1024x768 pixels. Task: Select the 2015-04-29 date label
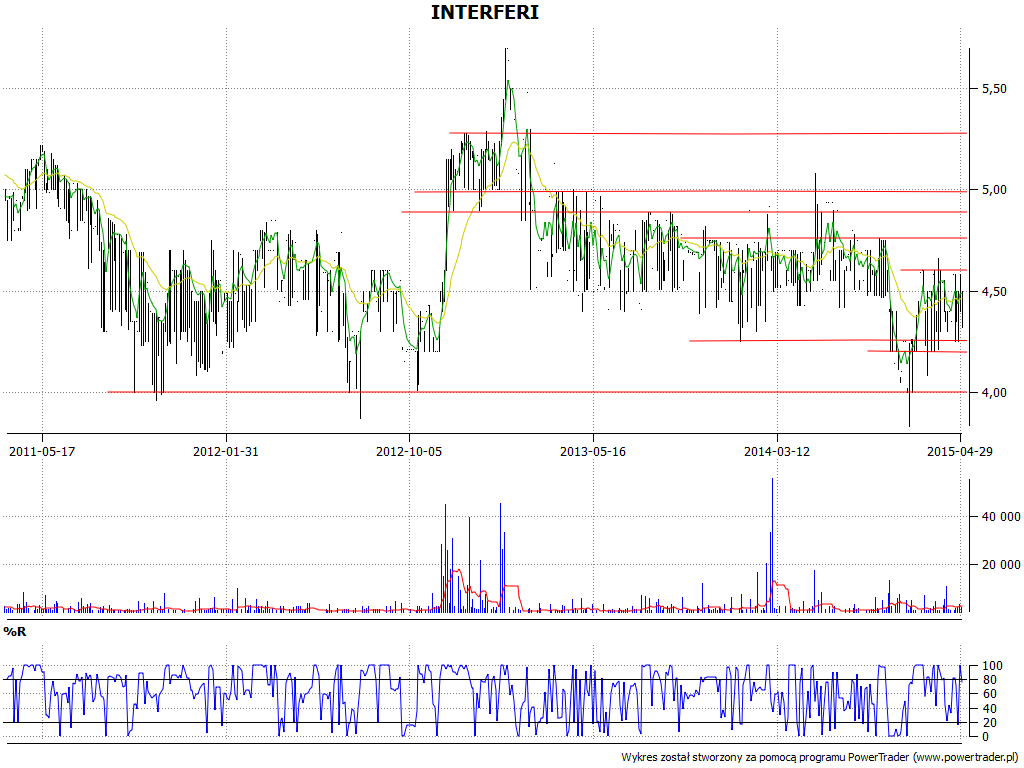pos(960,451)
